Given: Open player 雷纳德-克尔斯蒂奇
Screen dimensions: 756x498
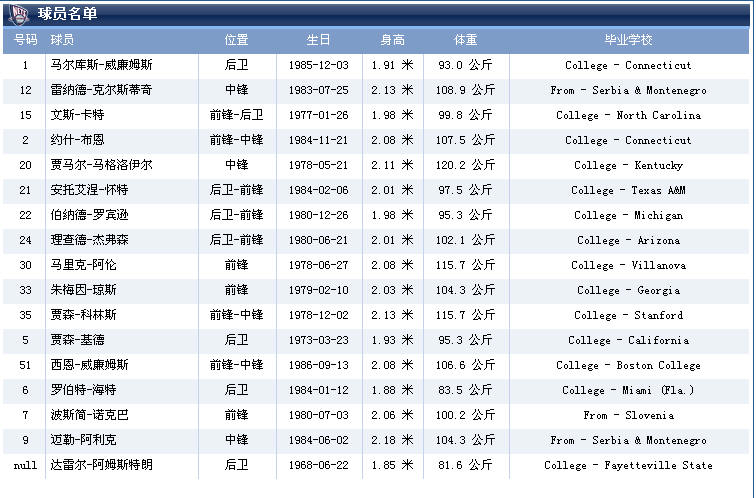Looking at the screenshot, I should (101, 90).
